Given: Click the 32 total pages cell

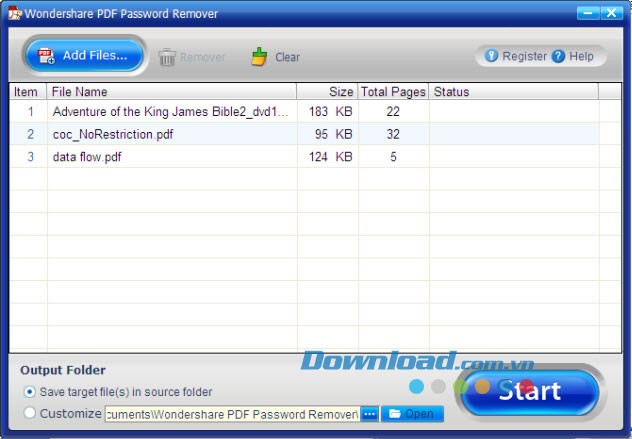Looking at the screenshot, I should pyautogui.click(x=393, y=134).
